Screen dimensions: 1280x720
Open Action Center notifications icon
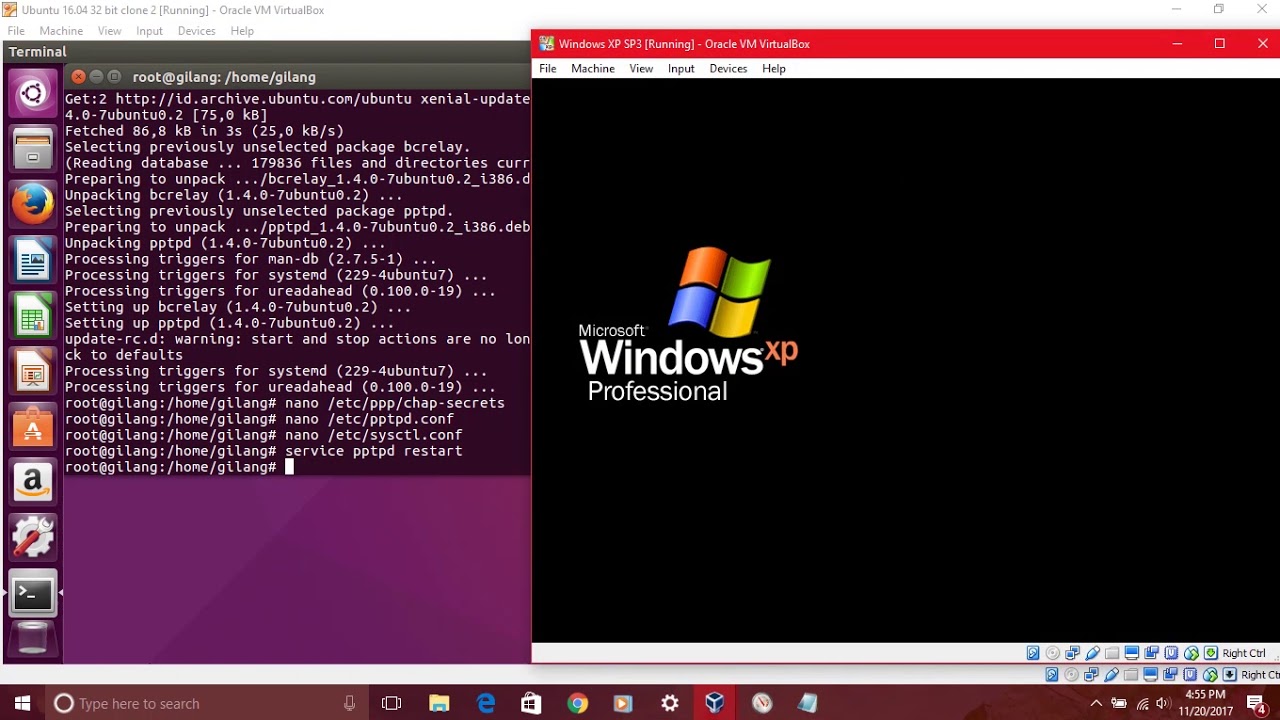click(x=1258, y=703)
